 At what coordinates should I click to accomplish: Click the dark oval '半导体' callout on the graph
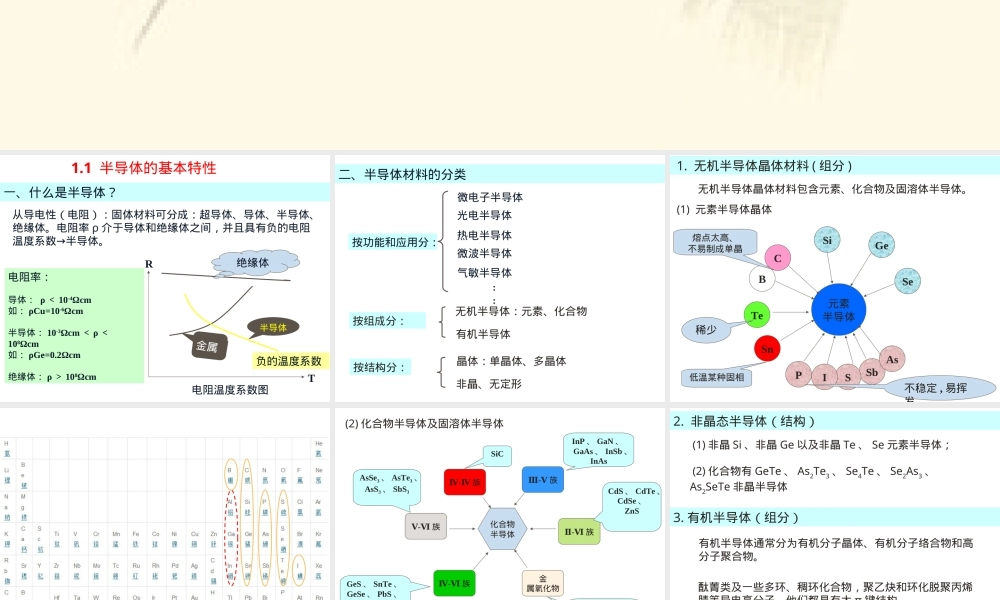[273, 328]
